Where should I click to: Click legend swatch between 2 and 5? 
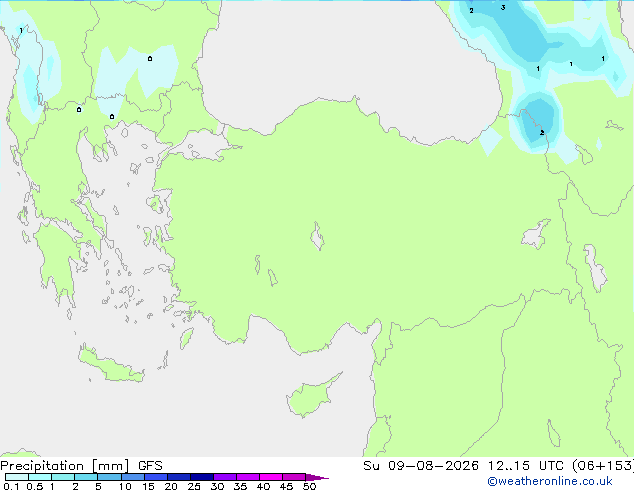pyautogui.click(x=86, y=477)
